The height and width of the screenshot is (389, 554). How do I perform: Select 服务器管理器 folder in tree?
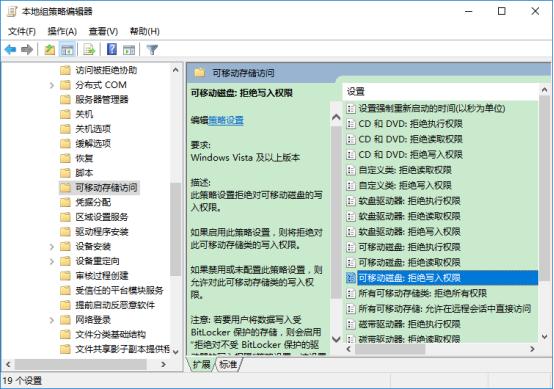102,100
